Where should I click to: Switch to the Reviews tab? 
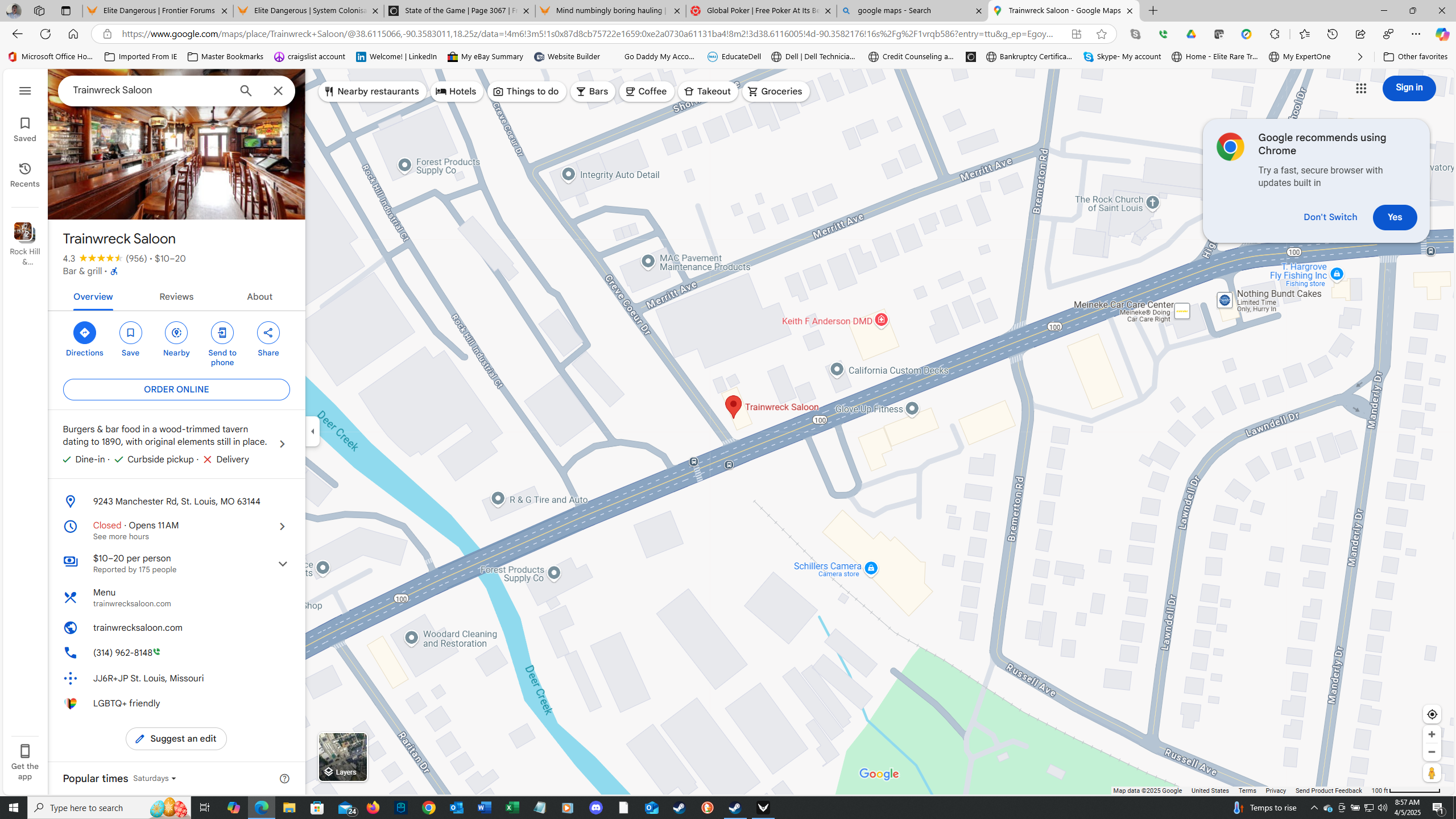176,297
